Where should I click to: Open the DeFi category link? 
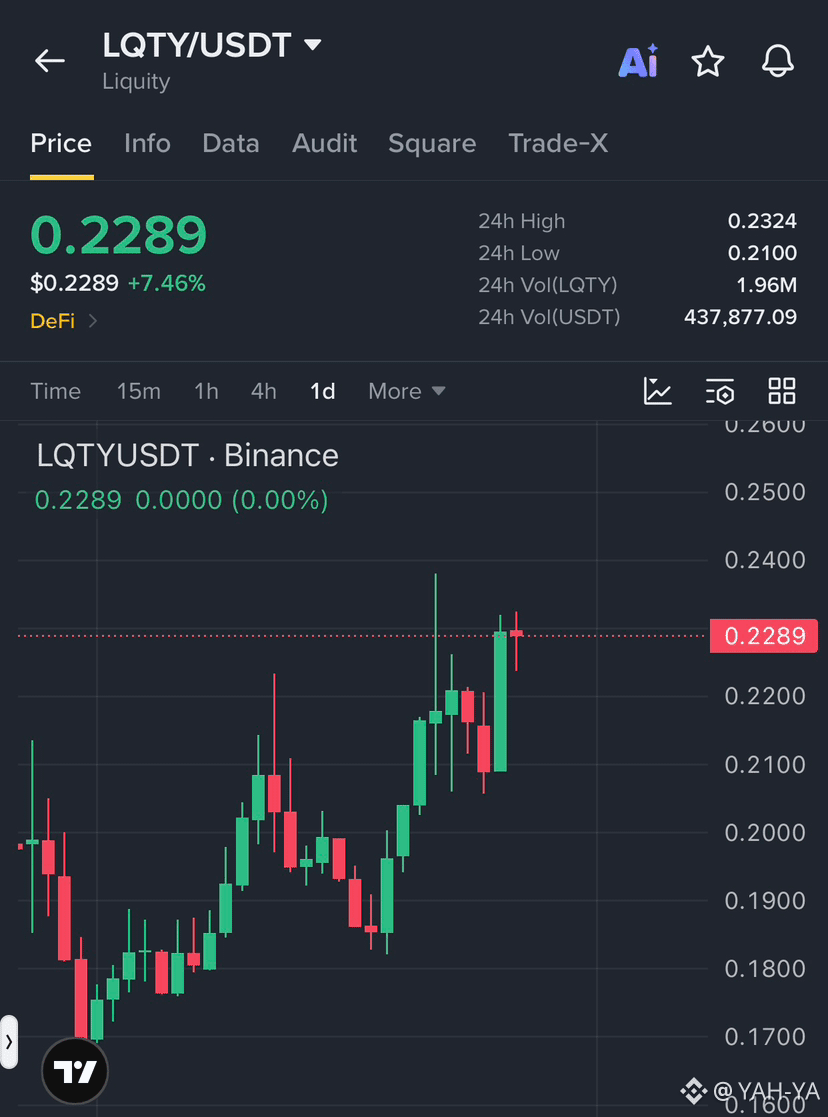click(x=53, y=321)
